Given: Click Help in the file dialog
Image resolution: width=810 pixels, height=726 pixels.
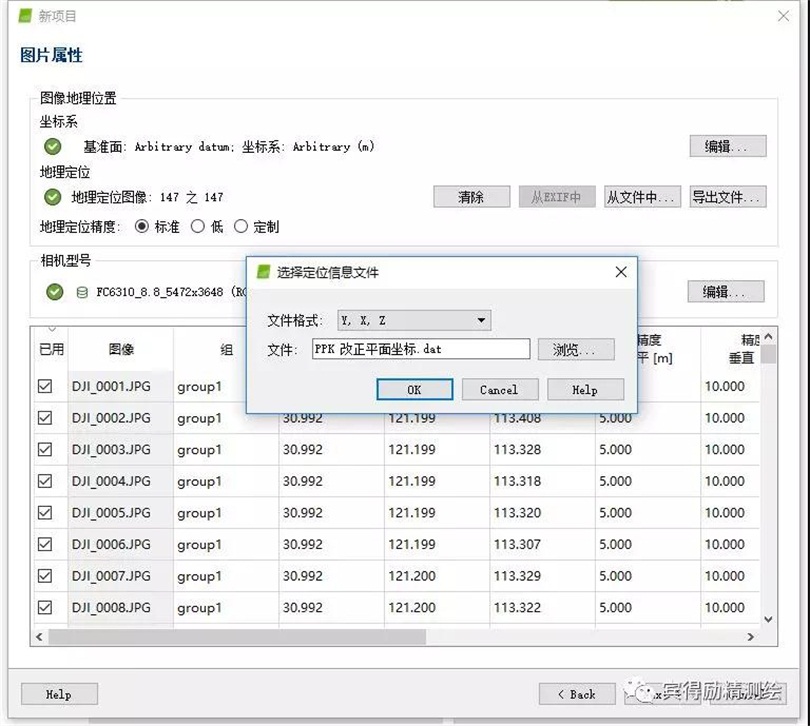Looking at the screenshot, I should 585,390.
